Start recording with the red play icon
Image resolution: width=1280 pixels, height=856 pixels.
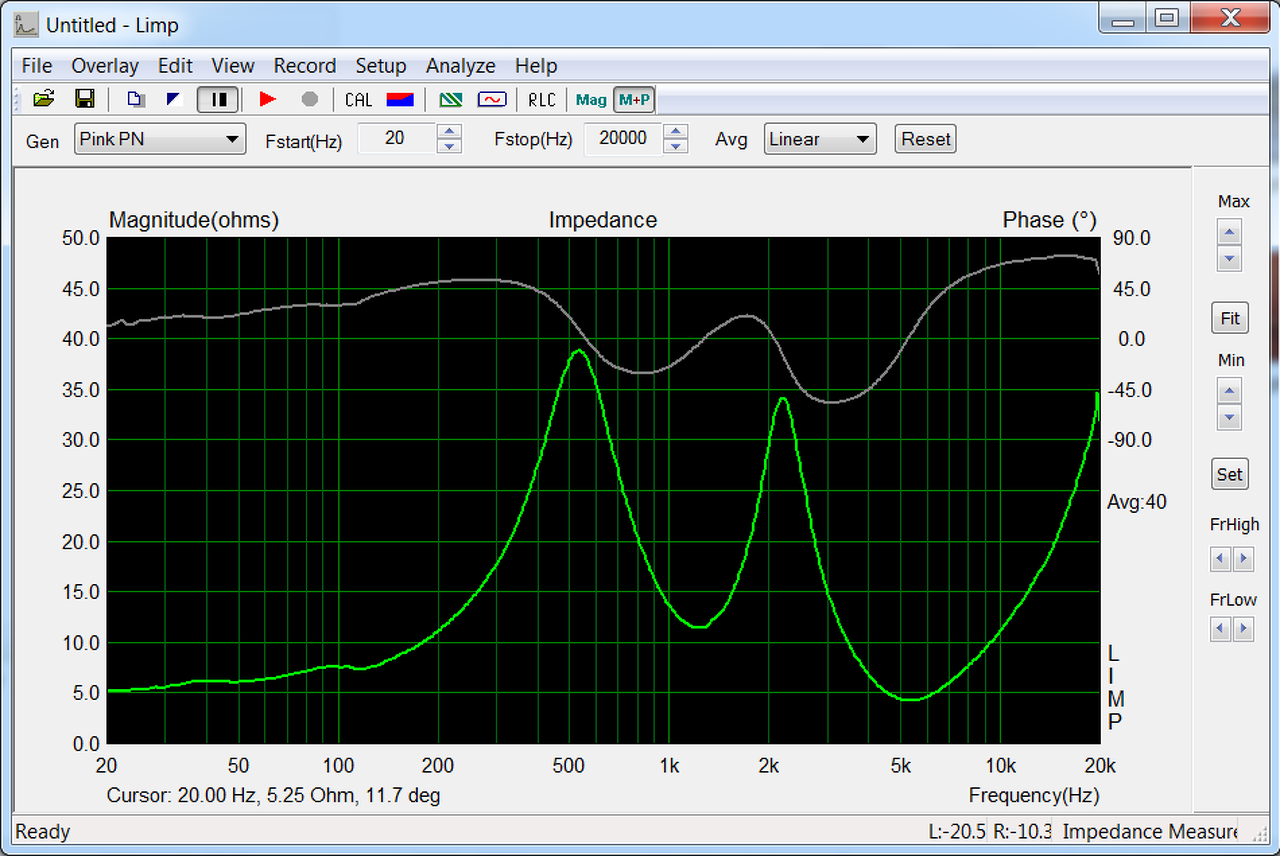[x=267, y=99]
